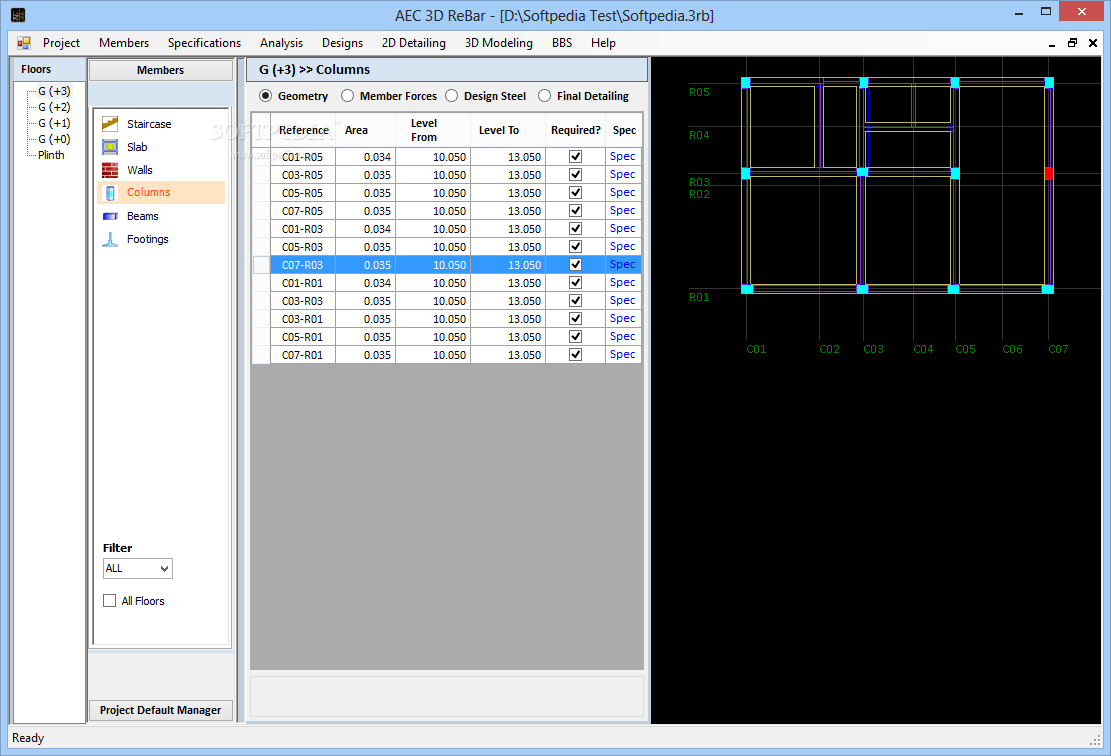This screenshot has height=756, width=1111.
Task: Open Spec link for C07-R01
Action: point(622,354)
